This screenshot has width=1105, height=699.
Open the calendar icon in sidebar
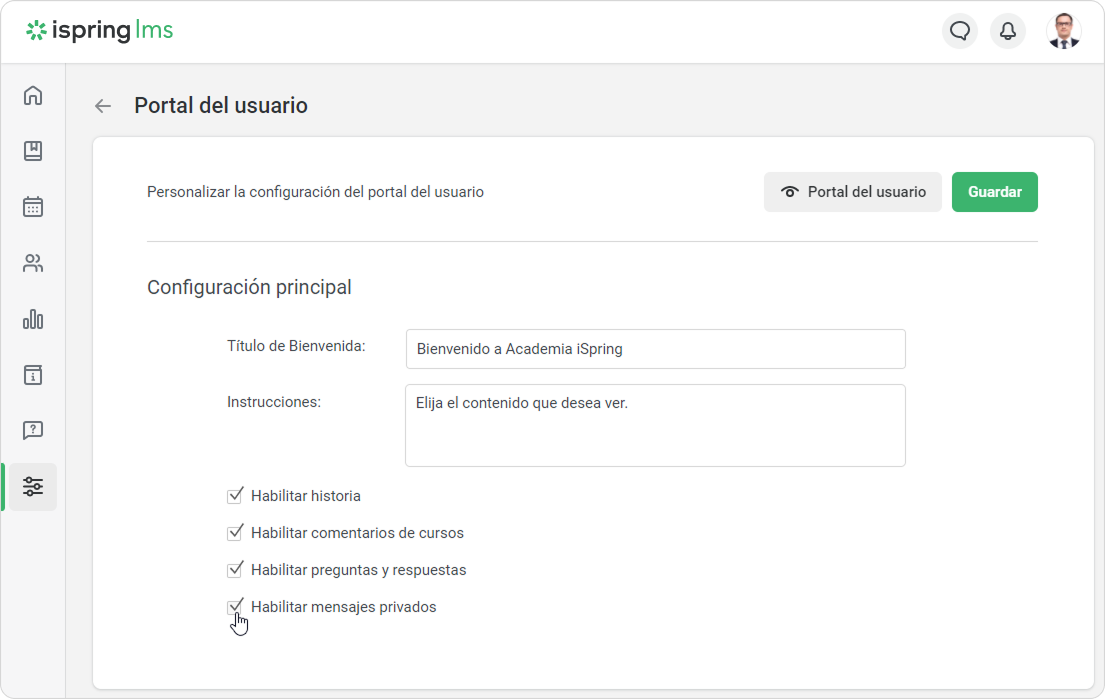coord(33,207)
